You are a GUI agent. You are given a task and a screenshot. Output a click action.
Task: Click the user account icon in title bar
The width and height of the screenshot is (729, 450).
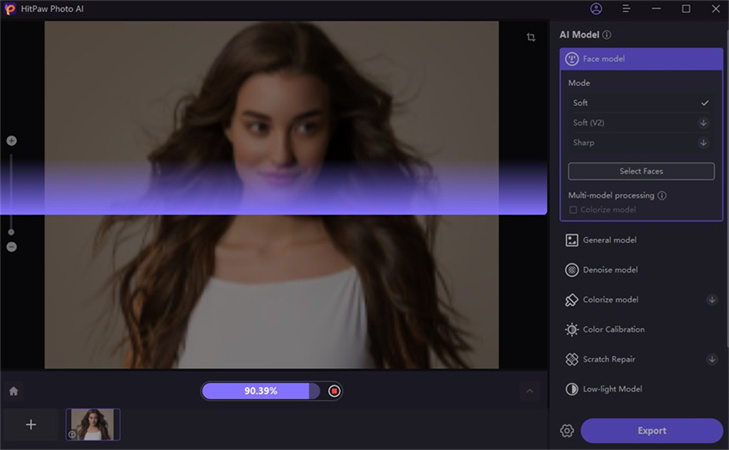596,8
